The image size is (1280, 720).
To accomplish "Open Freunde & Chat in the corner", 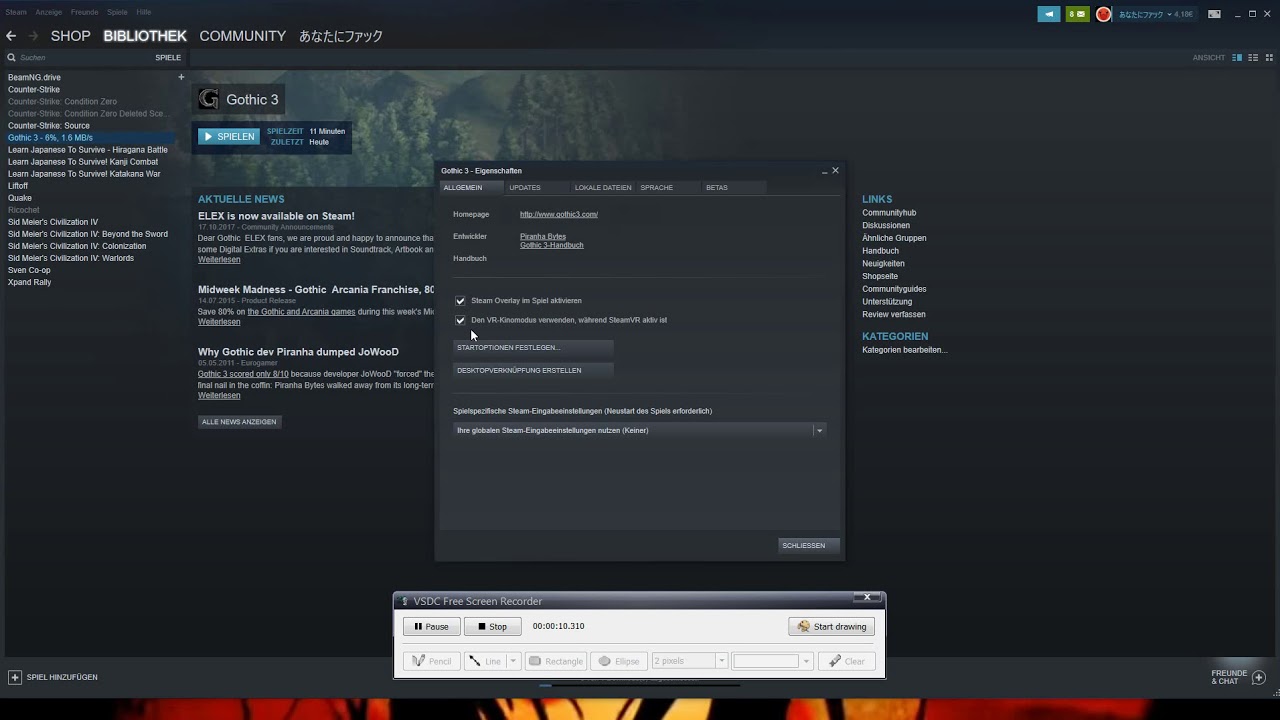I will click(x=1233, y=677).
